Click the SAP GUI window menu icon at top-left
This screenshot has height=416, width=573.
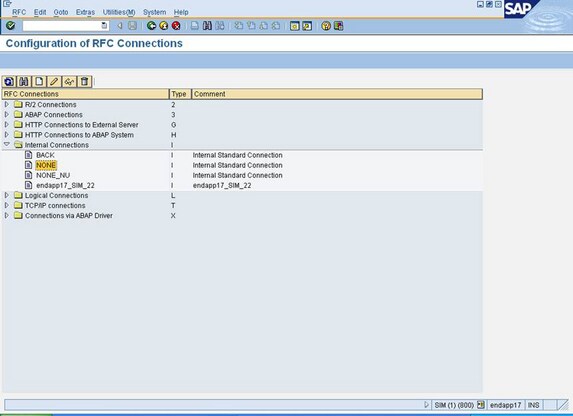(x=7, y=4)
